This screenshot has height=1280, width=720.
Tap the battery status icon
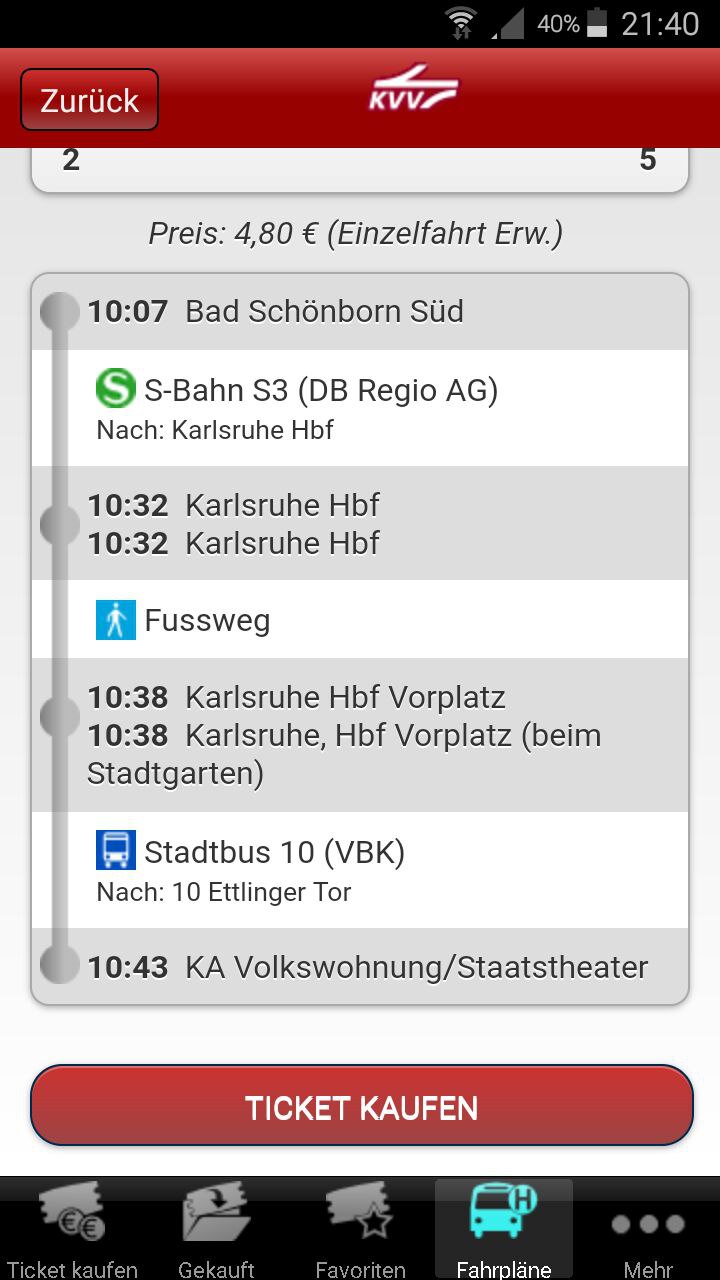pos(597,23)
